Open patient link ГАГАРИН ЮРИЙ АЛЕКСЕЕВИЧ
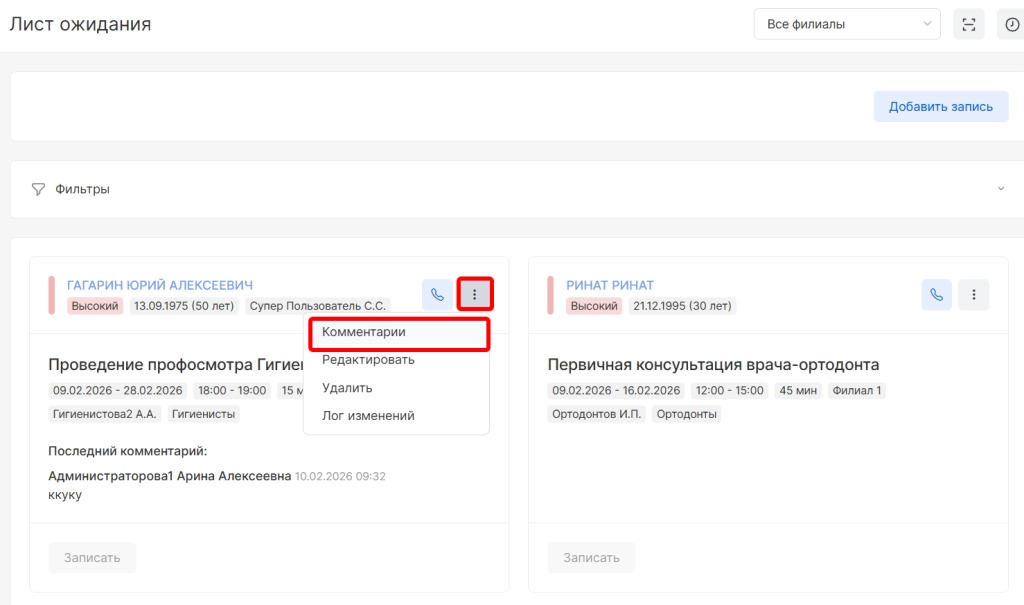The image size is (1024, 605). [160, 285]
